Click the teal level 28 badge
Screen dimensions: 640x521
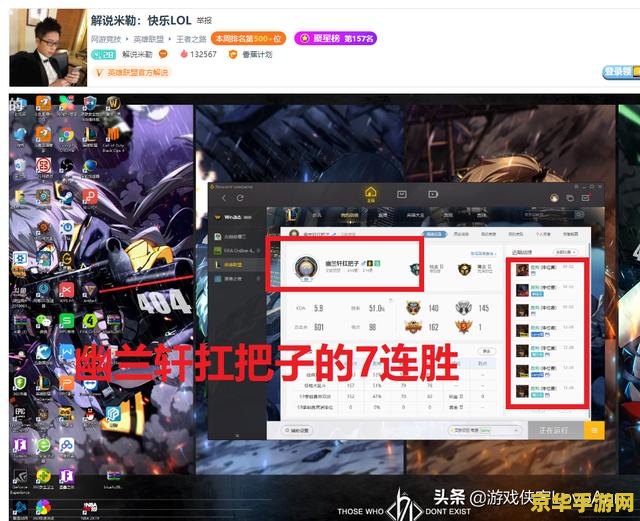click(x=104, y=54)
